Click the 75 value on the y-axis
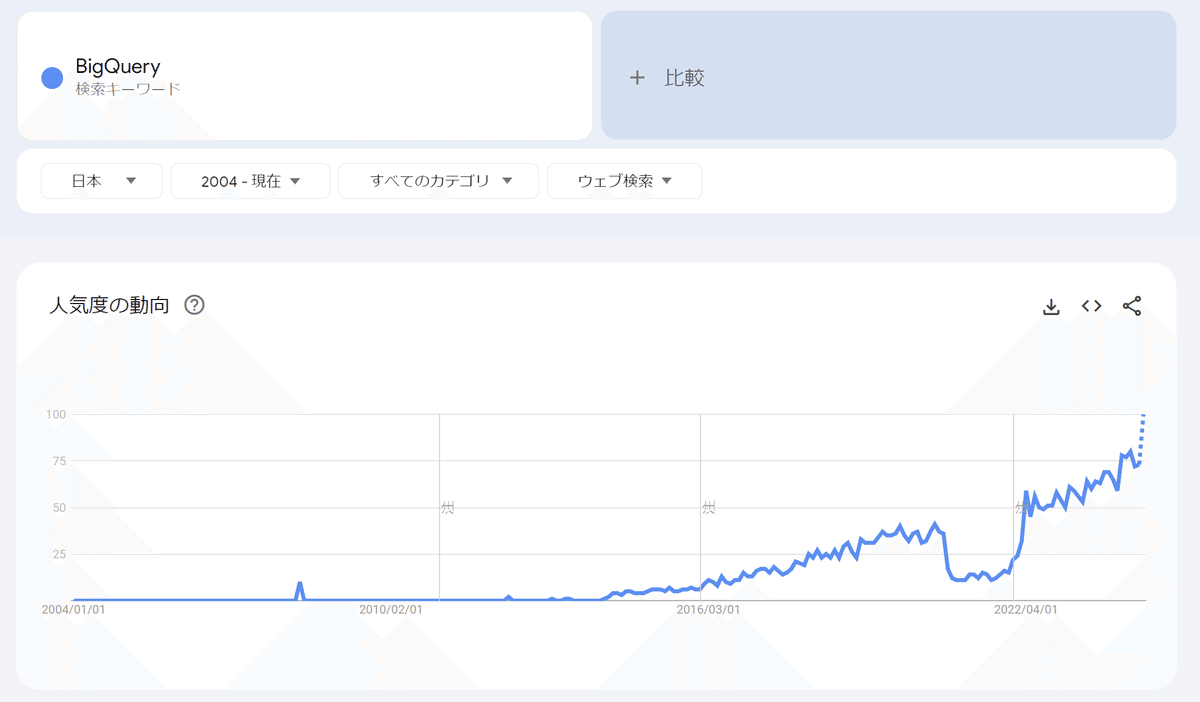 coord(59,461)
